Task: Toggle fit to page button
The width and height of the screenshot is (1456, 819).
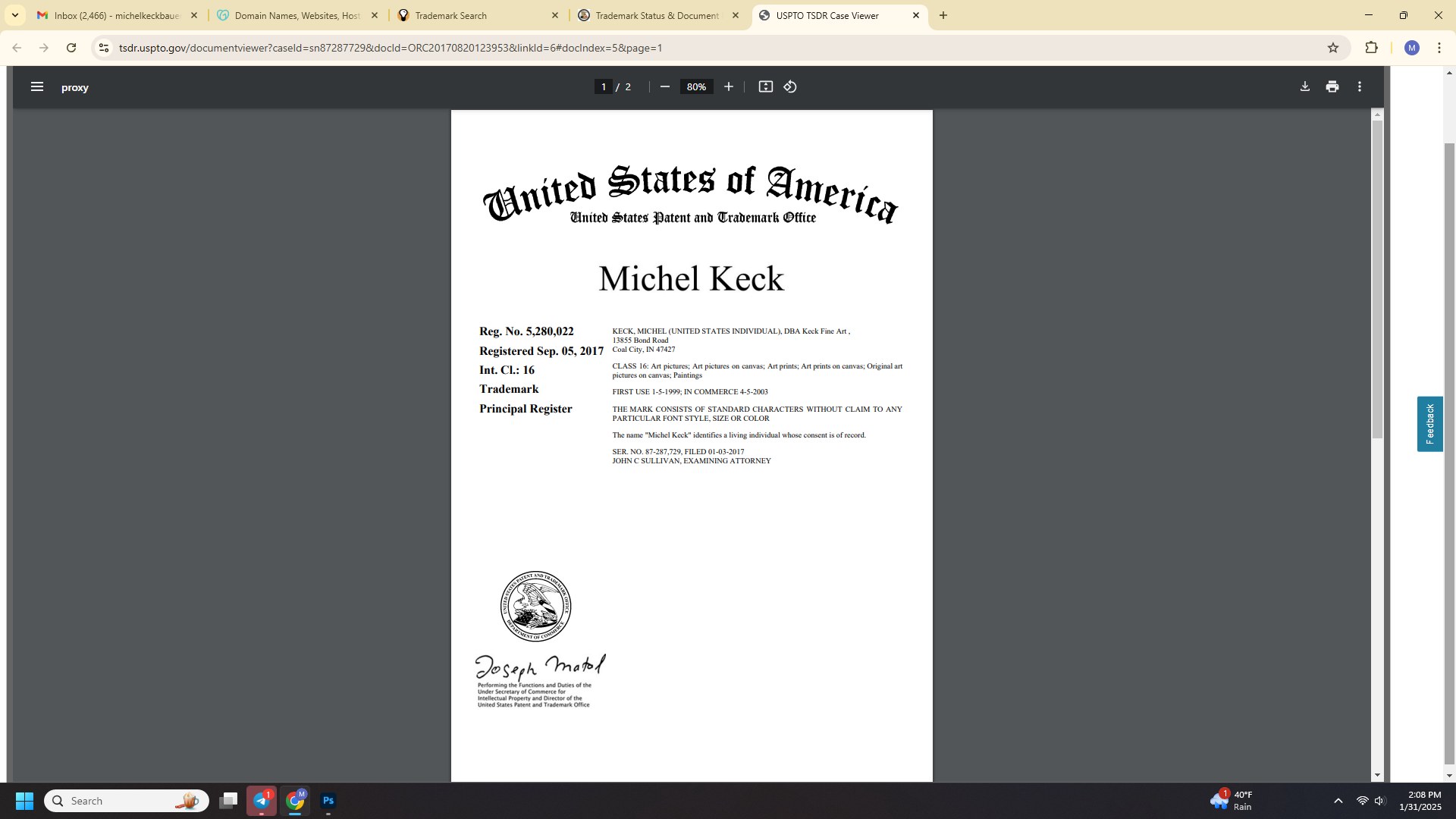Action: point(766,86)
